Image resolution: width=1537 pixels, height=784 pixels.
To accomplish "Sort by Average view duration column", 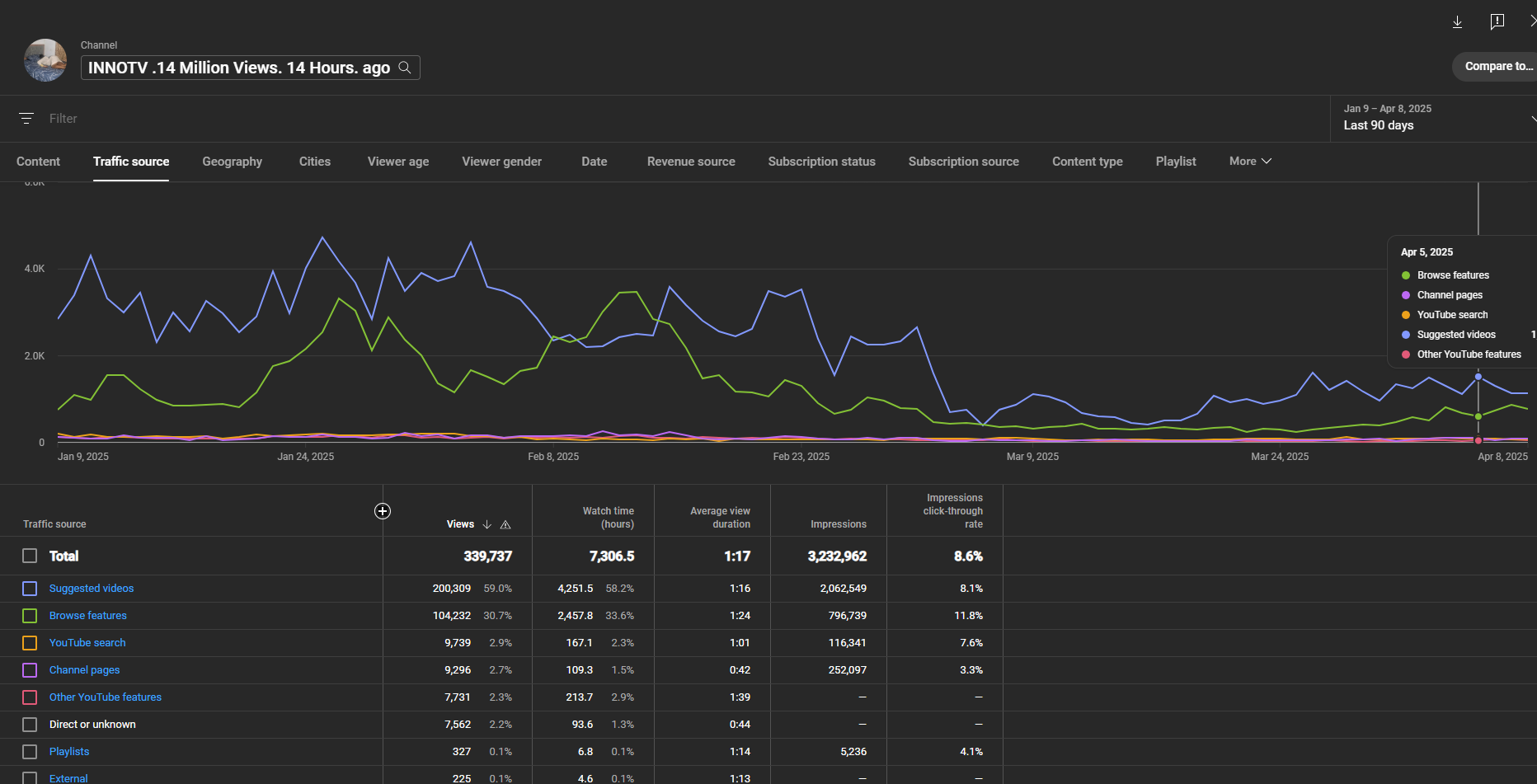I will [x=721, y=518].
